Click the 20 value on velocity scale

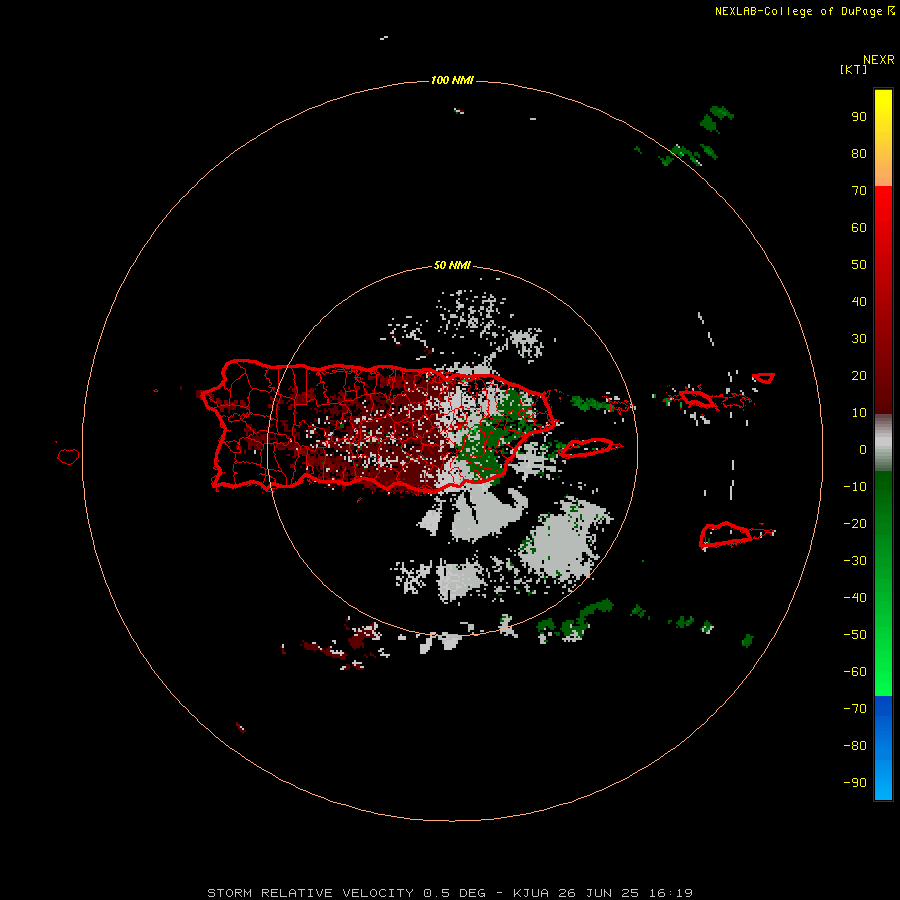pos(859,376)
